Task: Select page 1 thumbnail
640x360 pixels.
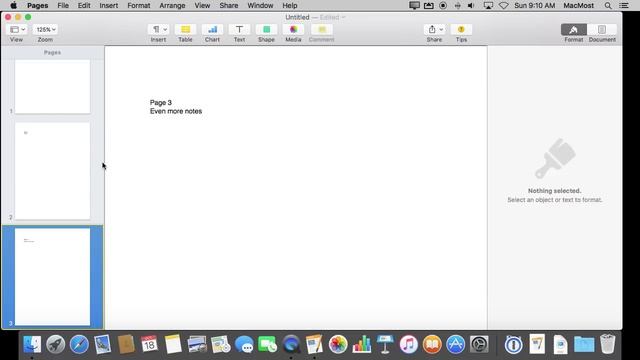Action: 53,87
